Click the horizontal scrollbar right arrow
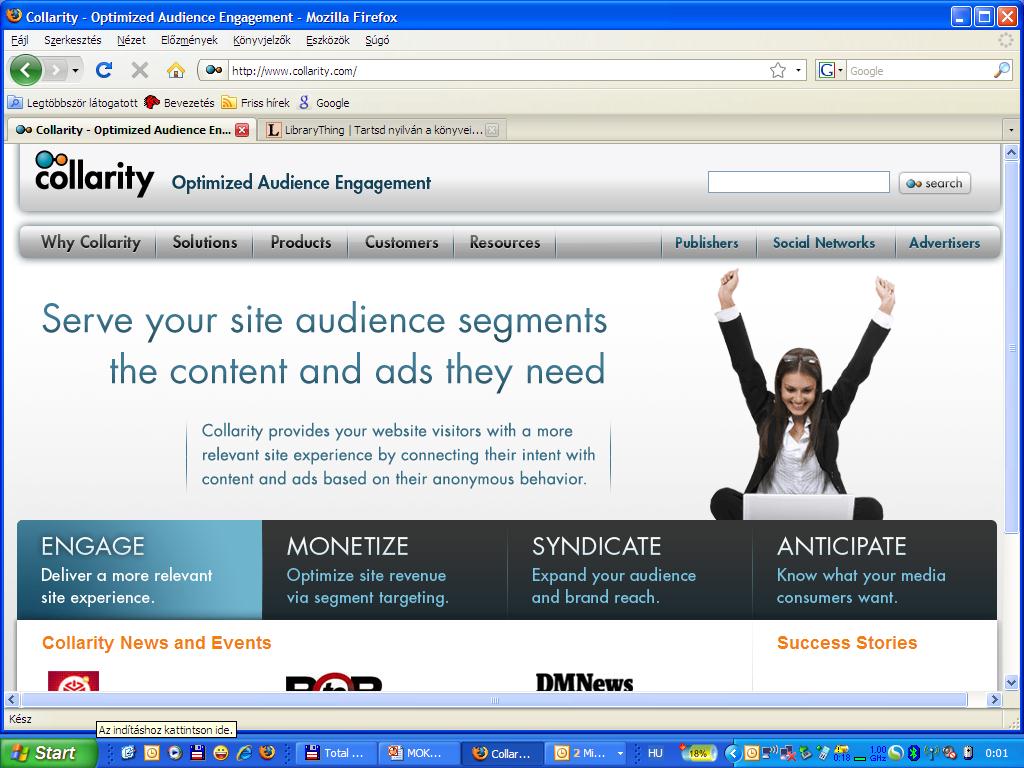Image resolution: width=1024 pixels, height=768 pixels. click(x=994, y=699)
